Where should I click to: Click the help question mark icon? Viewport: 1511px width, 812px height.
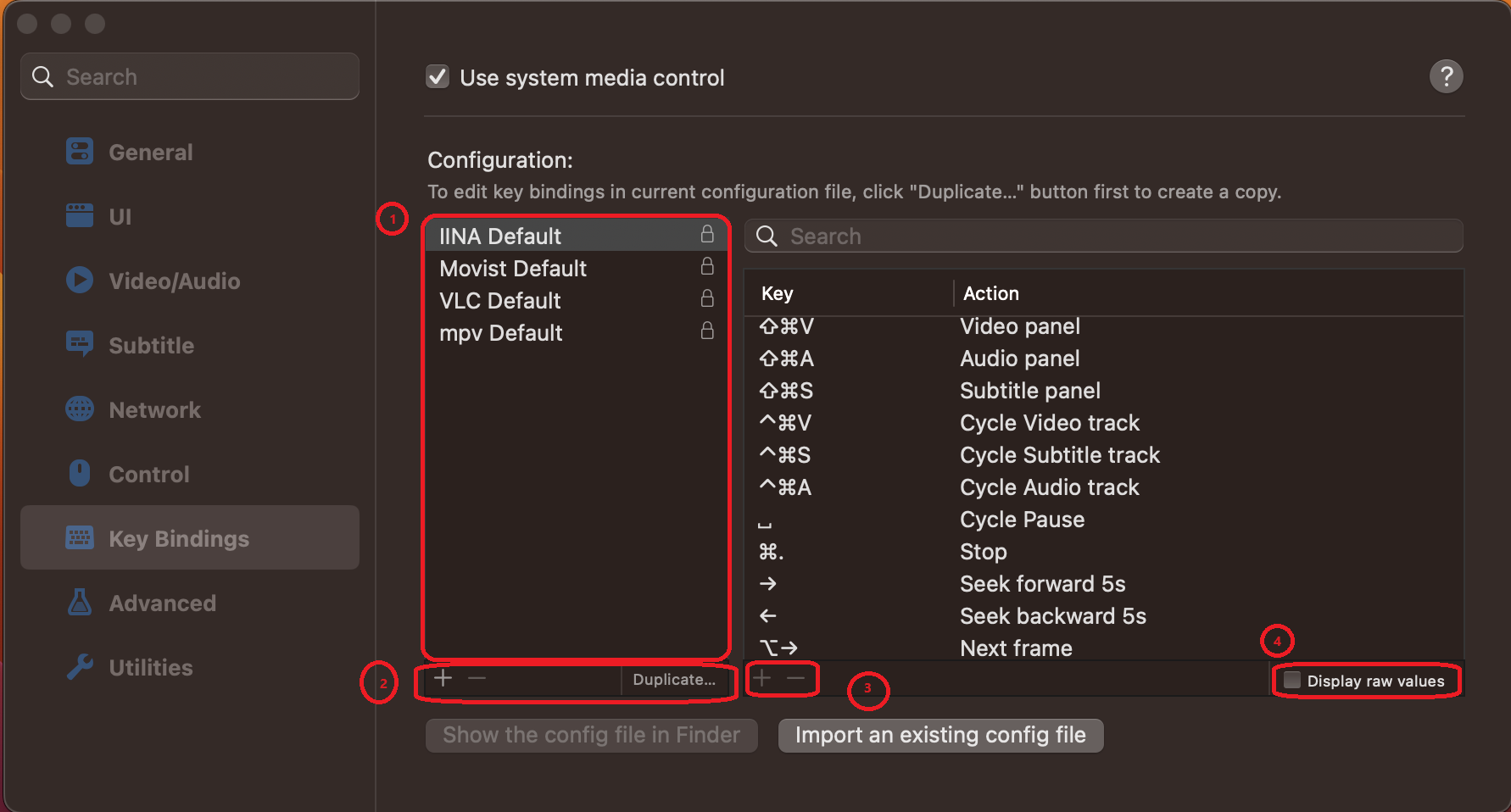point(1447,76)
